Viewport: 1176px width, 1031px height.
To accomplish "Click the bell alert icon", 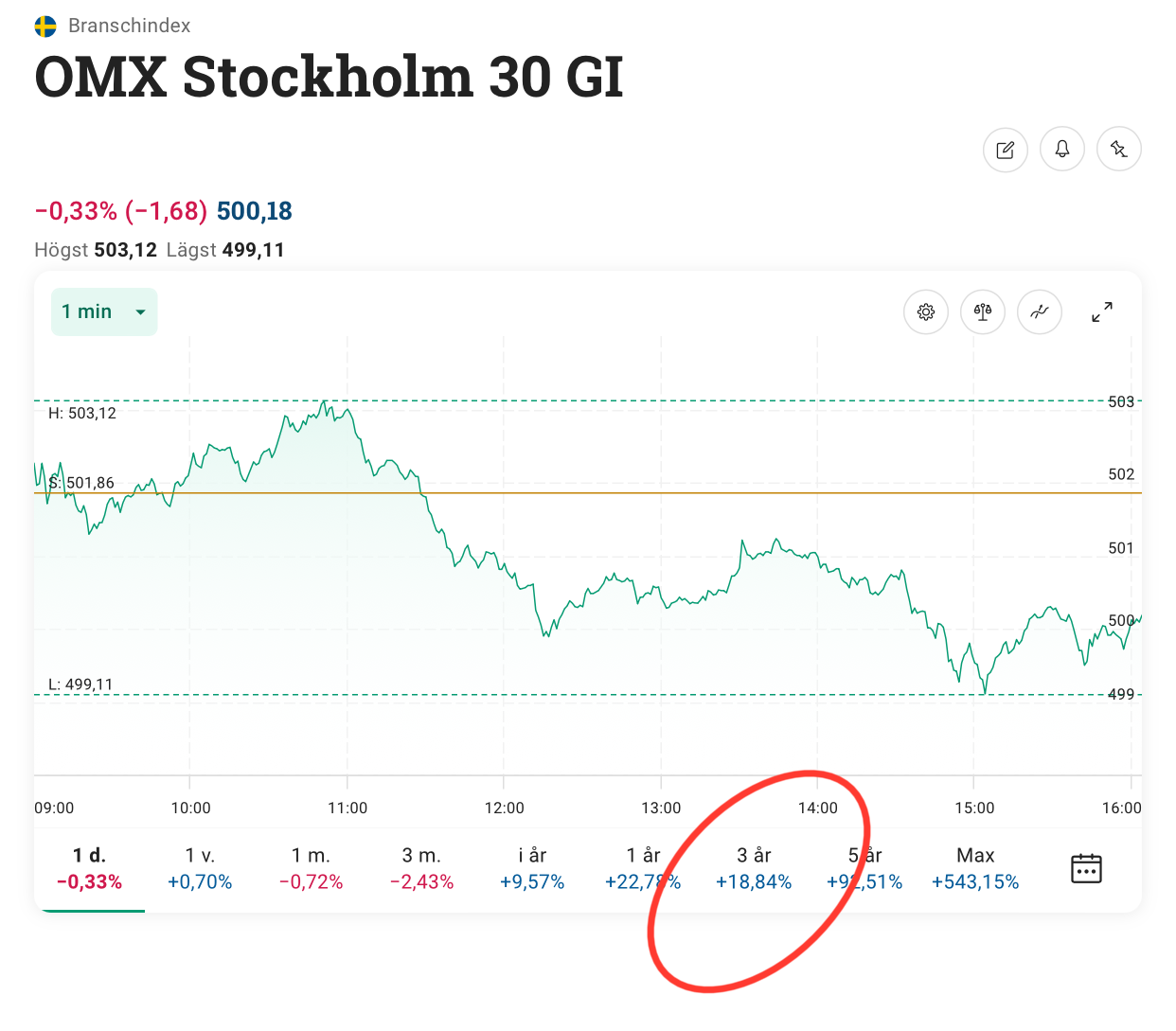I will [1061, 150].
